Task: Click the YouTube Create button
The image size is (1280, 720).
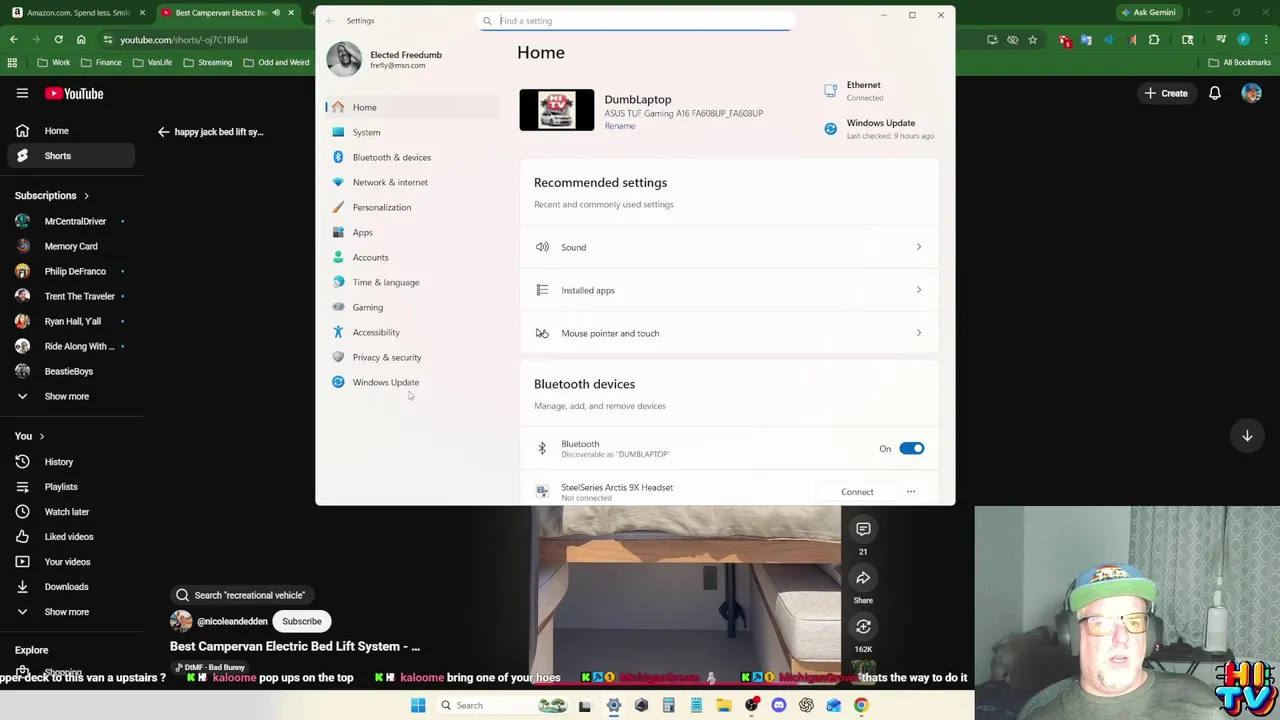Action: (1166, 93)
